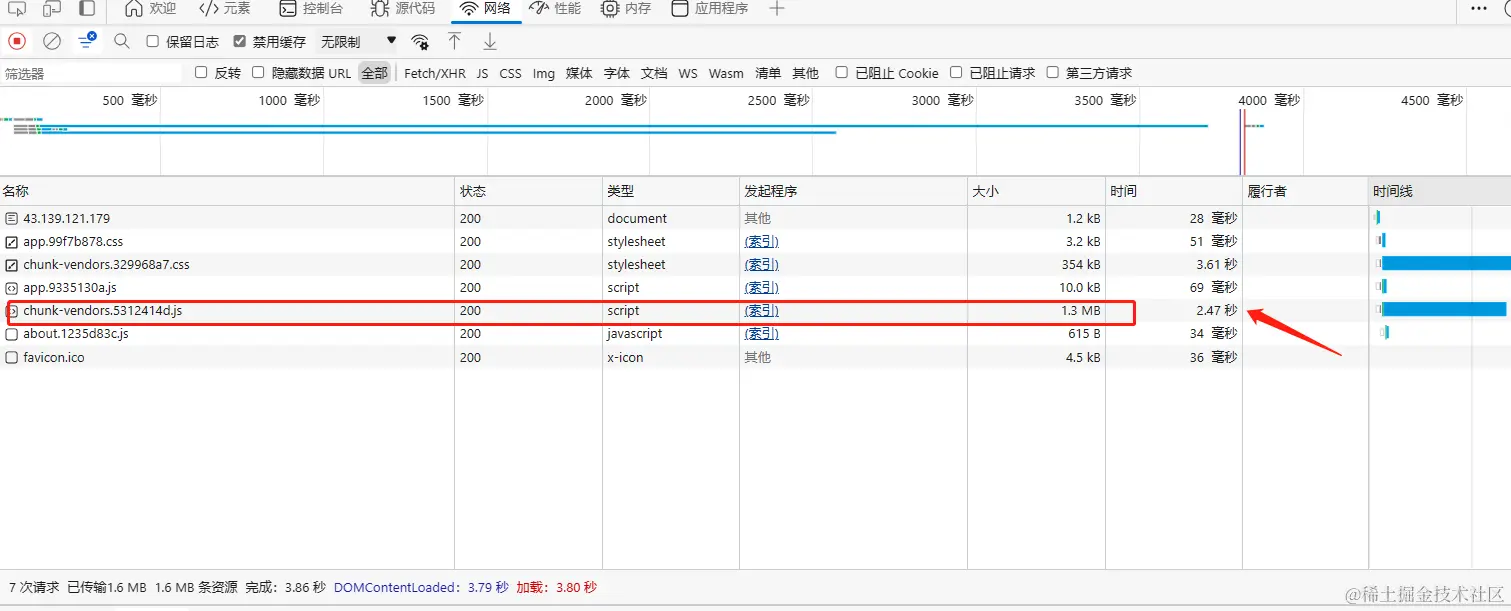This screenshot has width=1511, height=611.
Task: Sort by the 状态 column header
Action: point(528,191)
